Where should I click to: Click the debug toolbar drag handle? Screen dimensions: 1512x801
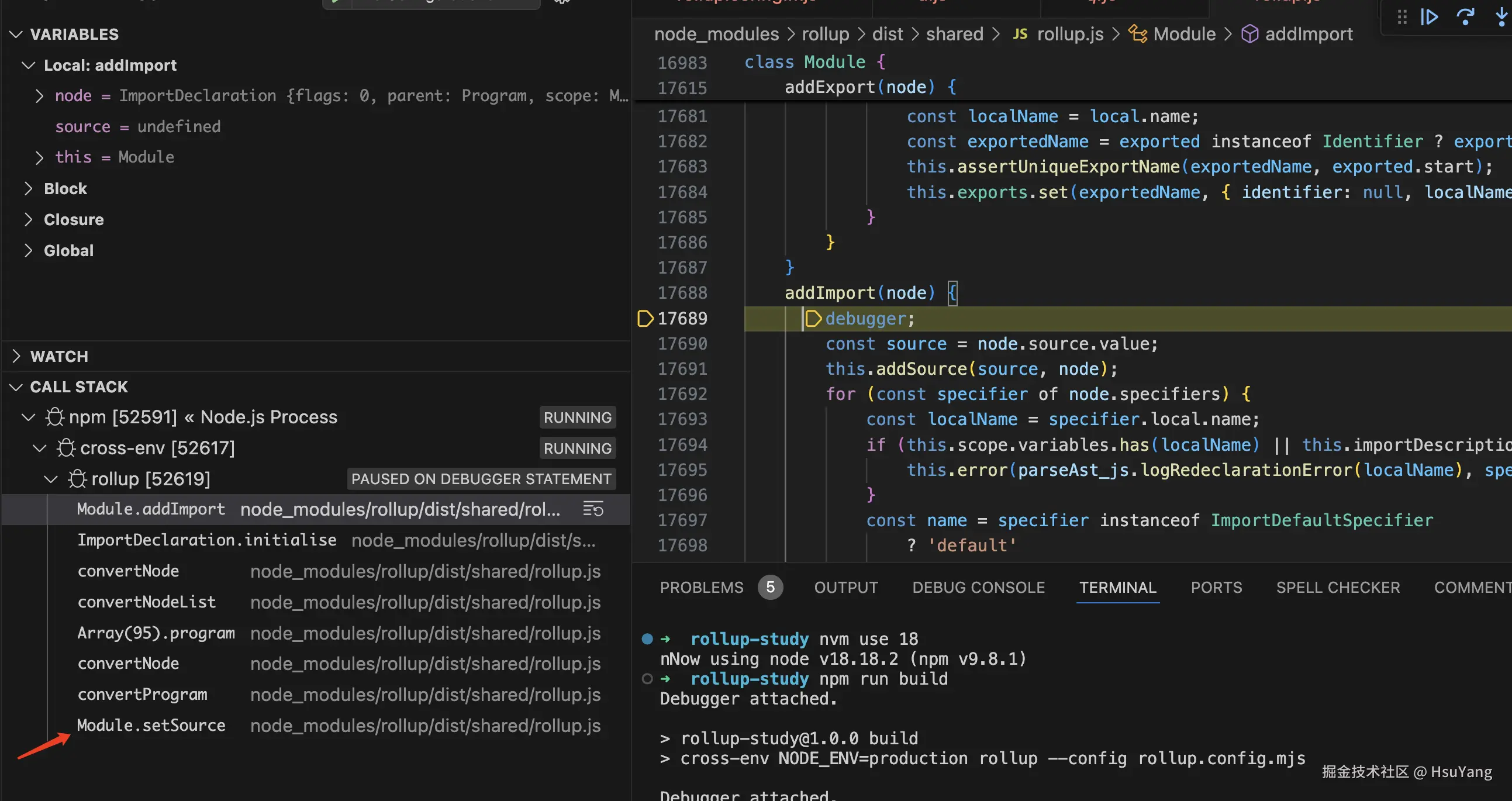click(x=1402, y=17)
